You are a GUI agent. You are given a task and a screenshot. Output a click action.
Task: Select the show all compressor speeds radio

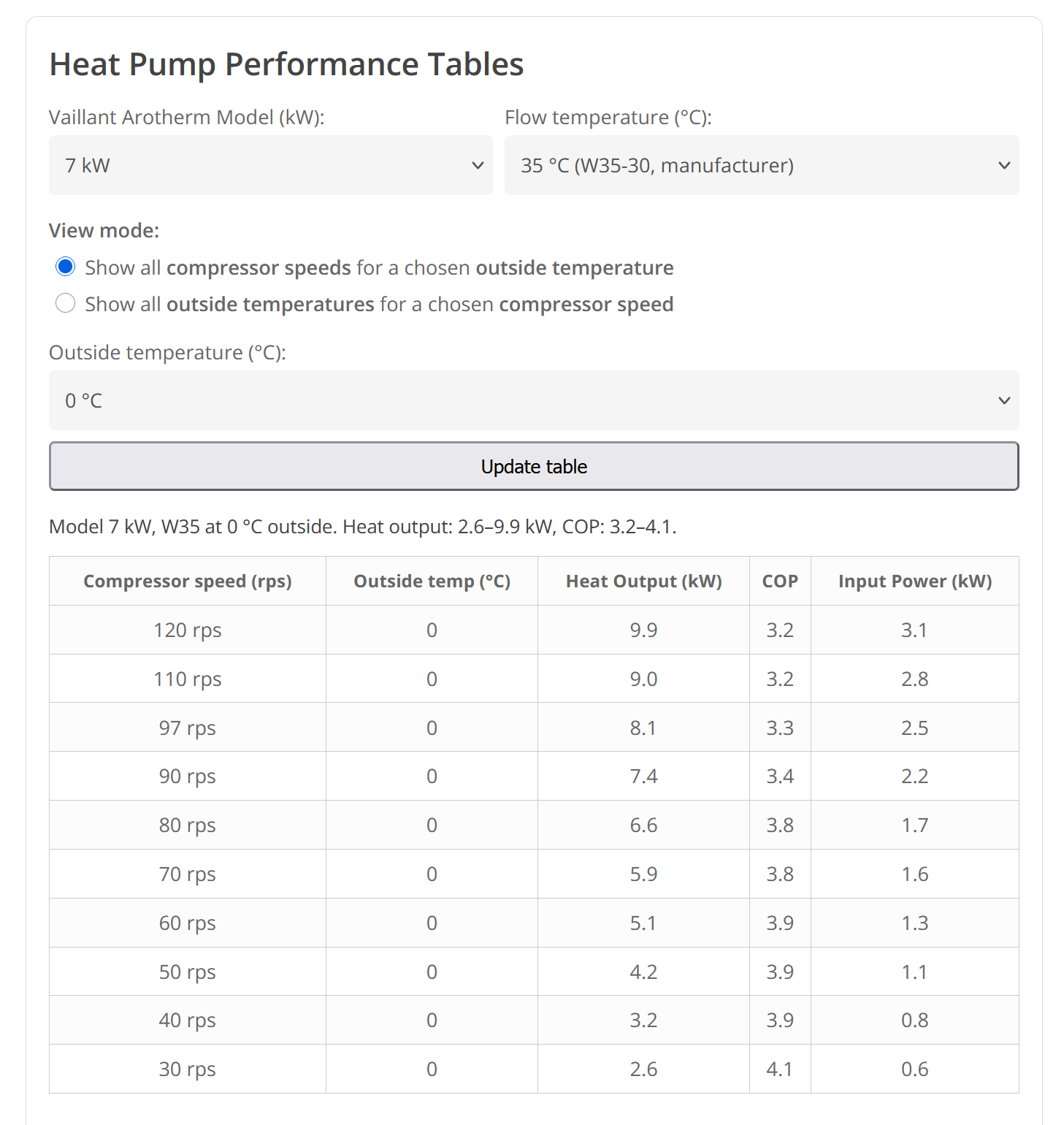(x=66, y=267)
